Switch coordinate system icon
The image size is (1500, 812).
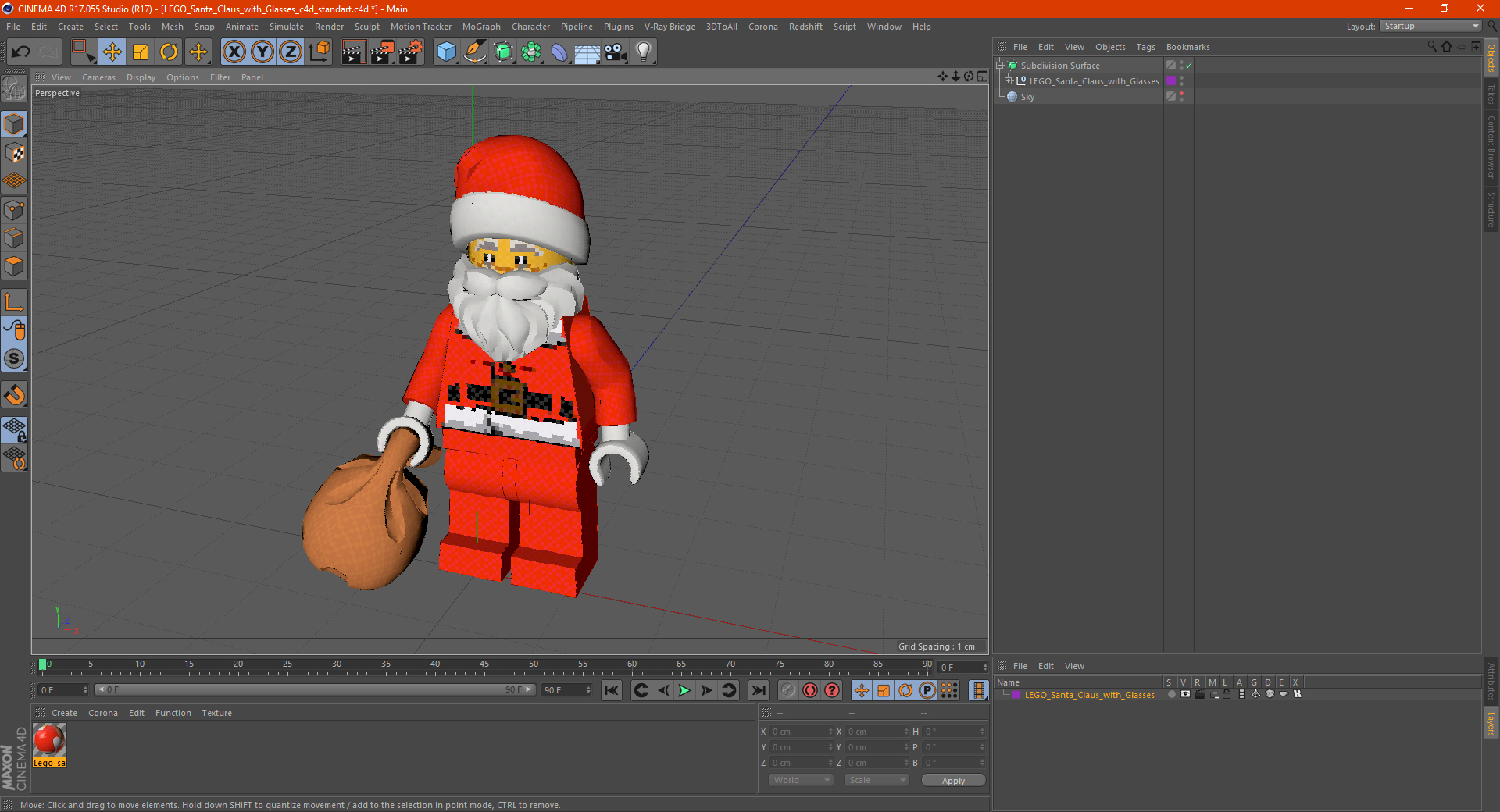[320, 52]
